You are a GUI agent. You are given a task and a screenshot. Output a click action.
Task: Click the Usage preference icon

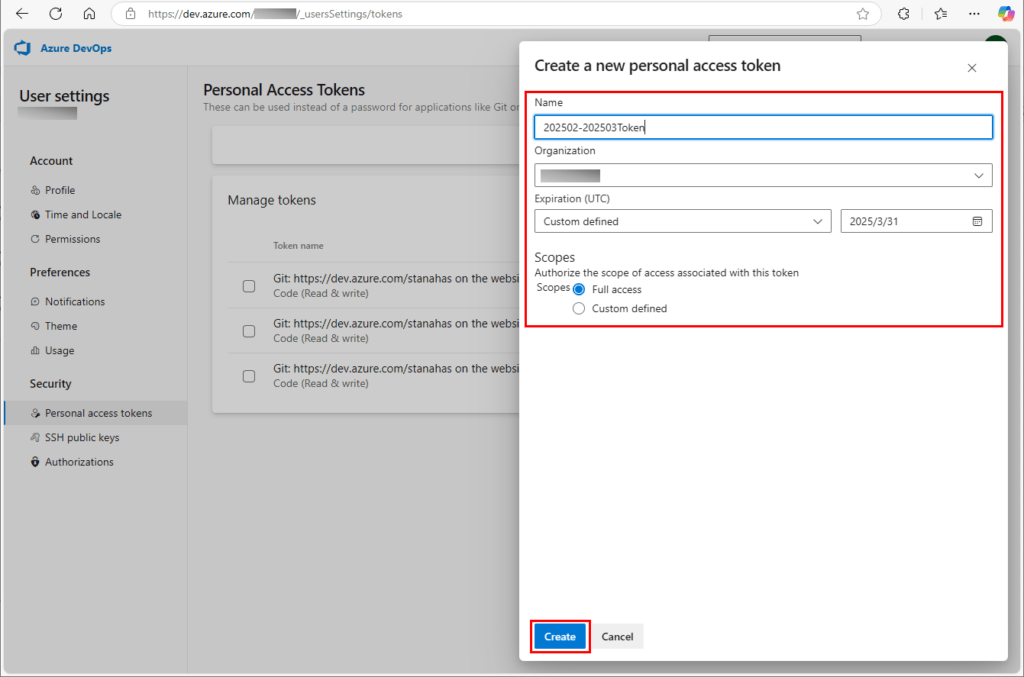[36, 351]
